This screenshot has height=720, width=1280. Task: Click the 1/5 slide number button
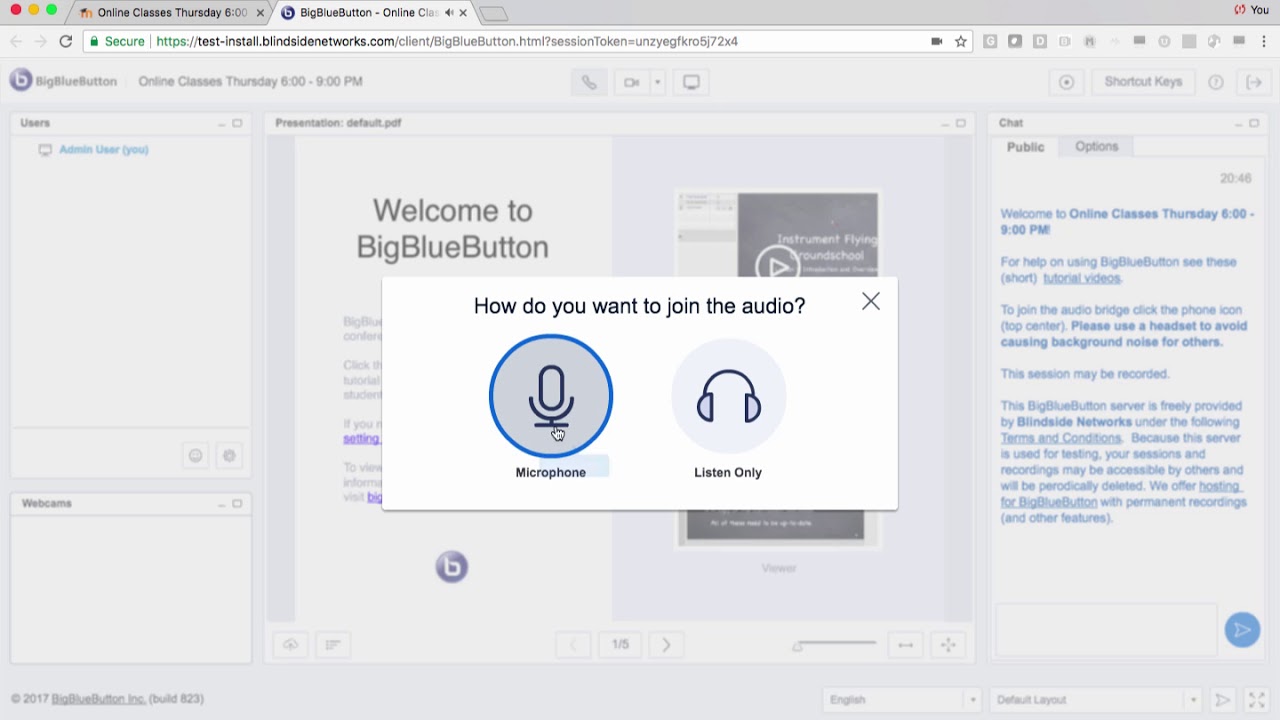(621, 645)
